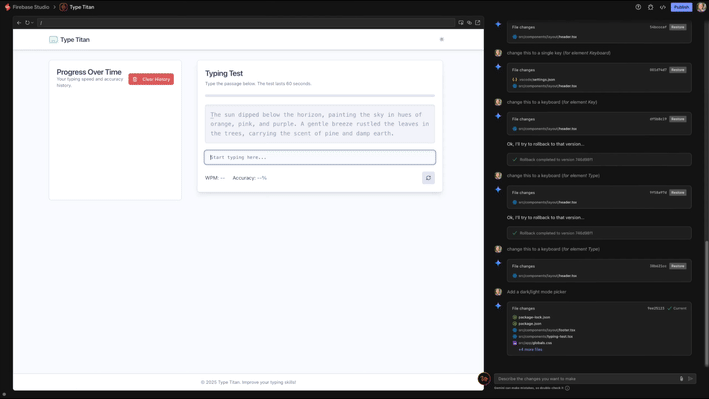Image resolution: width=709 pixels, height=399 pixels.
Task: Click the Clear History button
Action: pyautogui.click(x=151, y=79)
